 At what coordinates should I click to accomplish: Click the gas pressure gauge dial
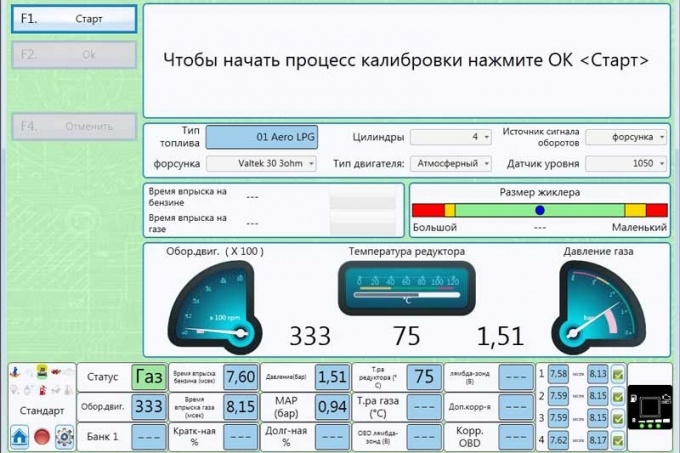(x=598, y=307)
